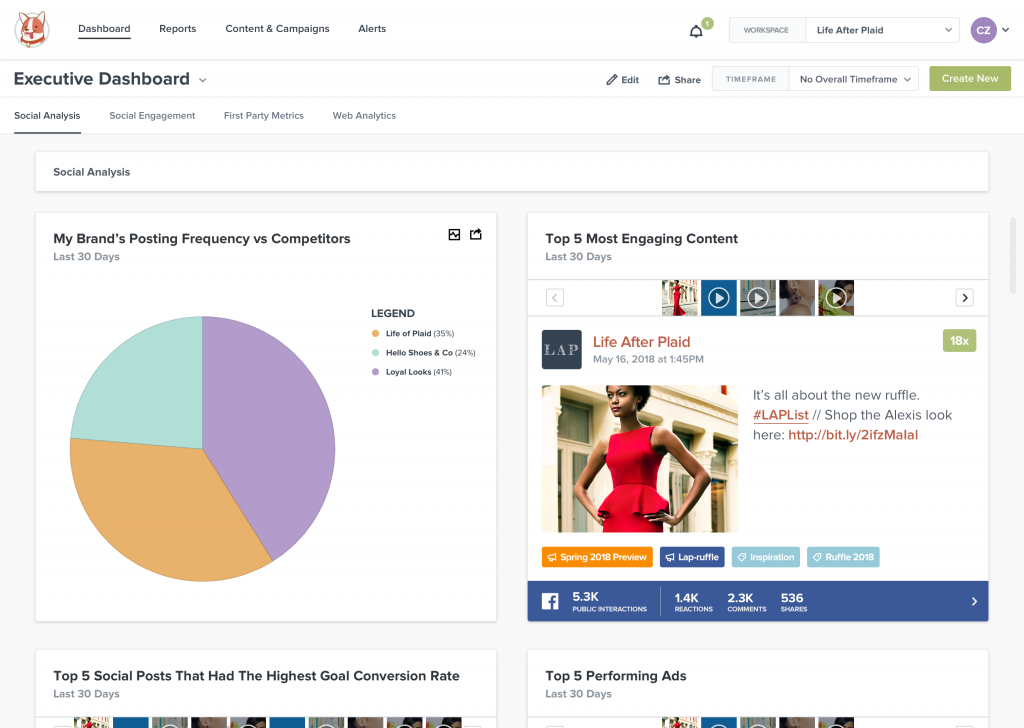The height and width of the screenshot is (728, 1024).
Task: Click the Share dashboard icon
Action: tap(663, 80)
